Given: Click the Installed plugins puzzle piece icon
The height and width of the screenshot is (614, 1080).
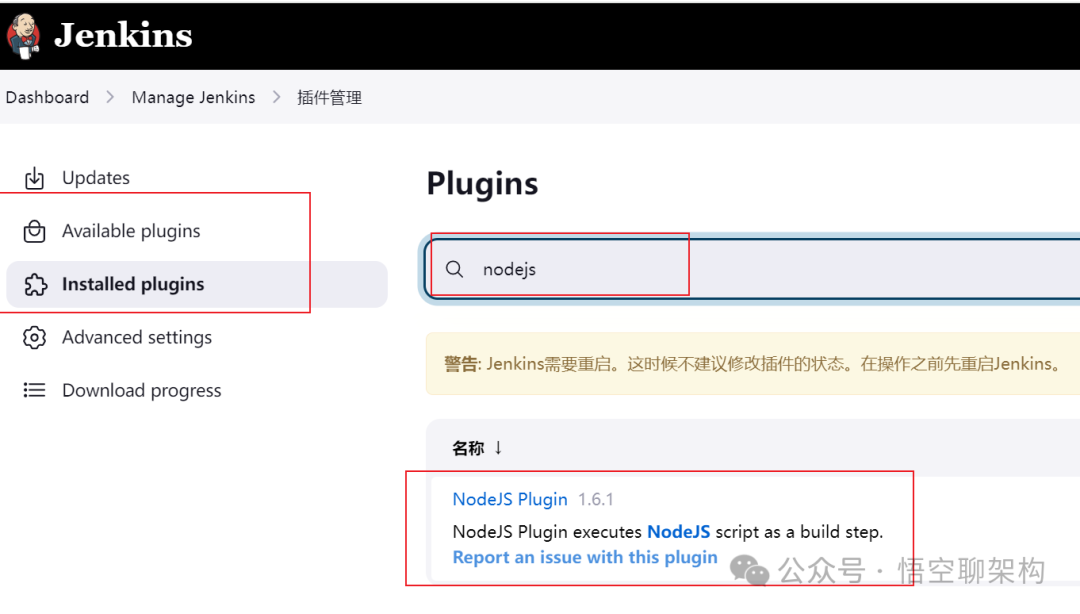Looking at the screenshot, I should (35, 285).
